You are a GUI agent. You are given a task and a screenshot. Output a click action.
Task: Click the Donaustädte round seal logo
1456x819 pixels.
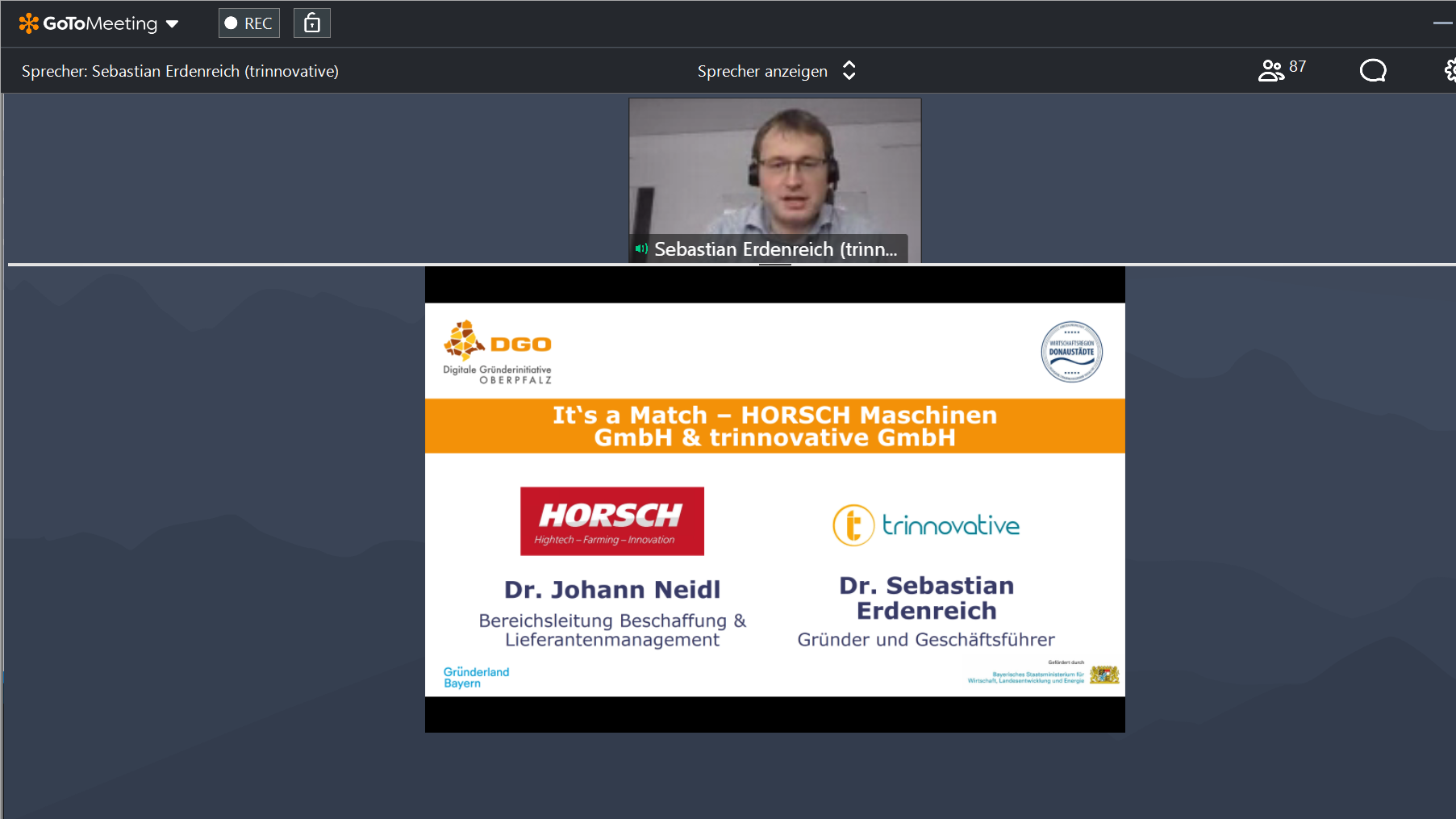point(1071,352)
